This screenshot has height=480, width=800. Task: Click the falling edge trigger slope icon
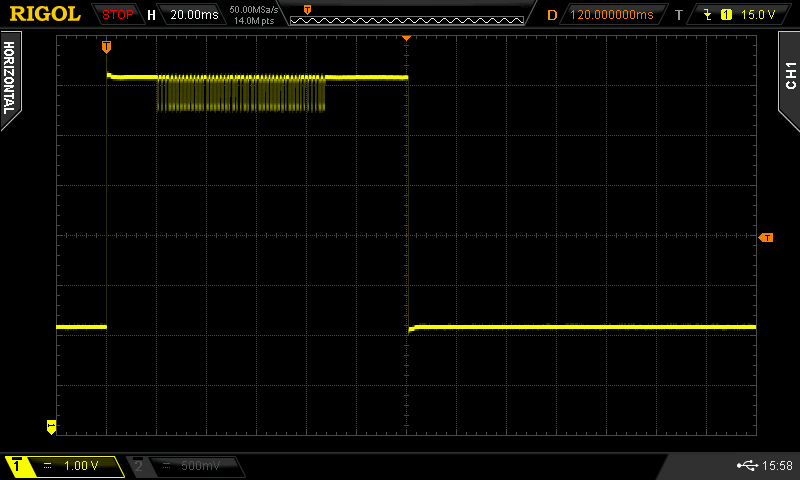pos(709,15)
